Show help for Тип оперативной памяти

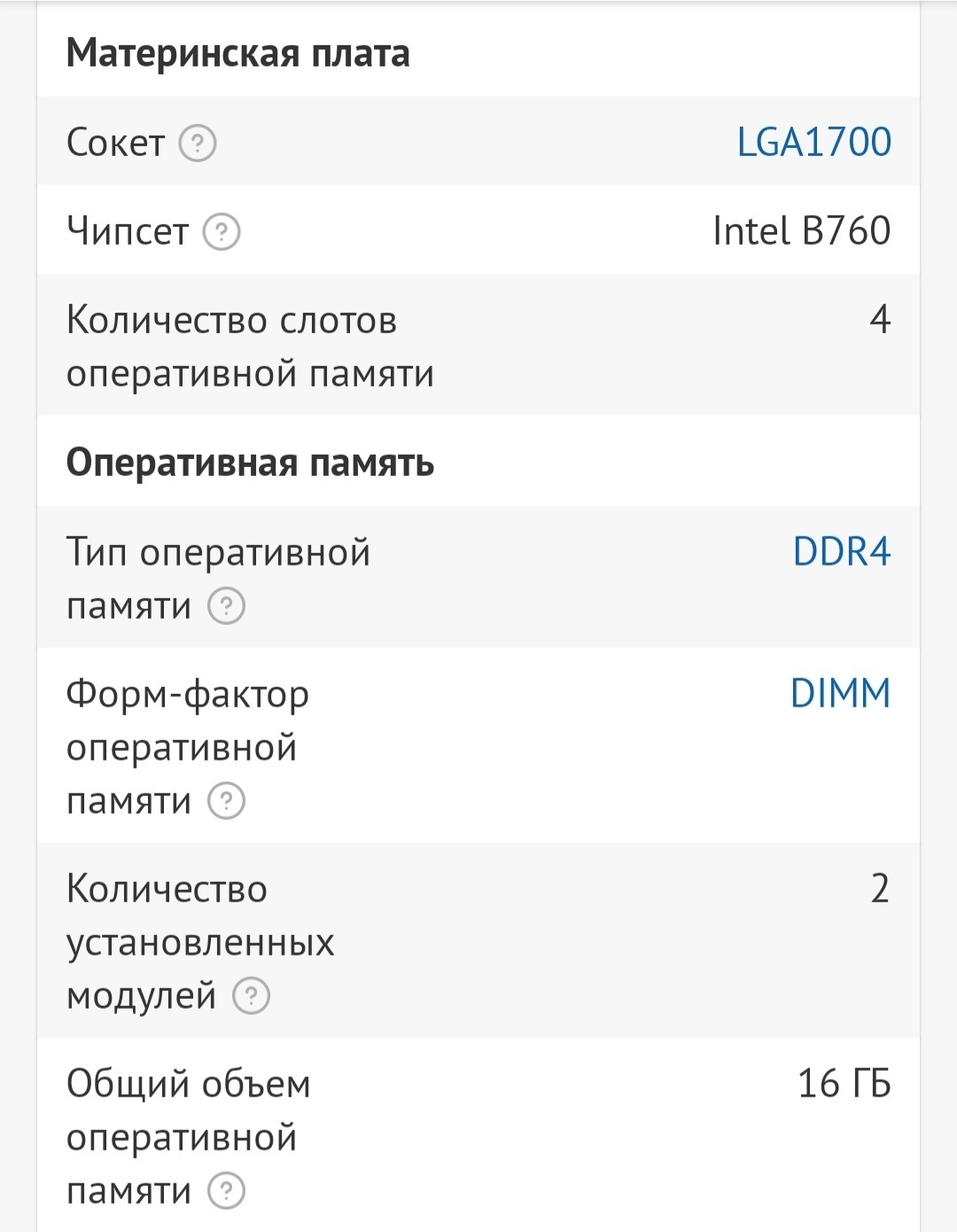point(226,607)
